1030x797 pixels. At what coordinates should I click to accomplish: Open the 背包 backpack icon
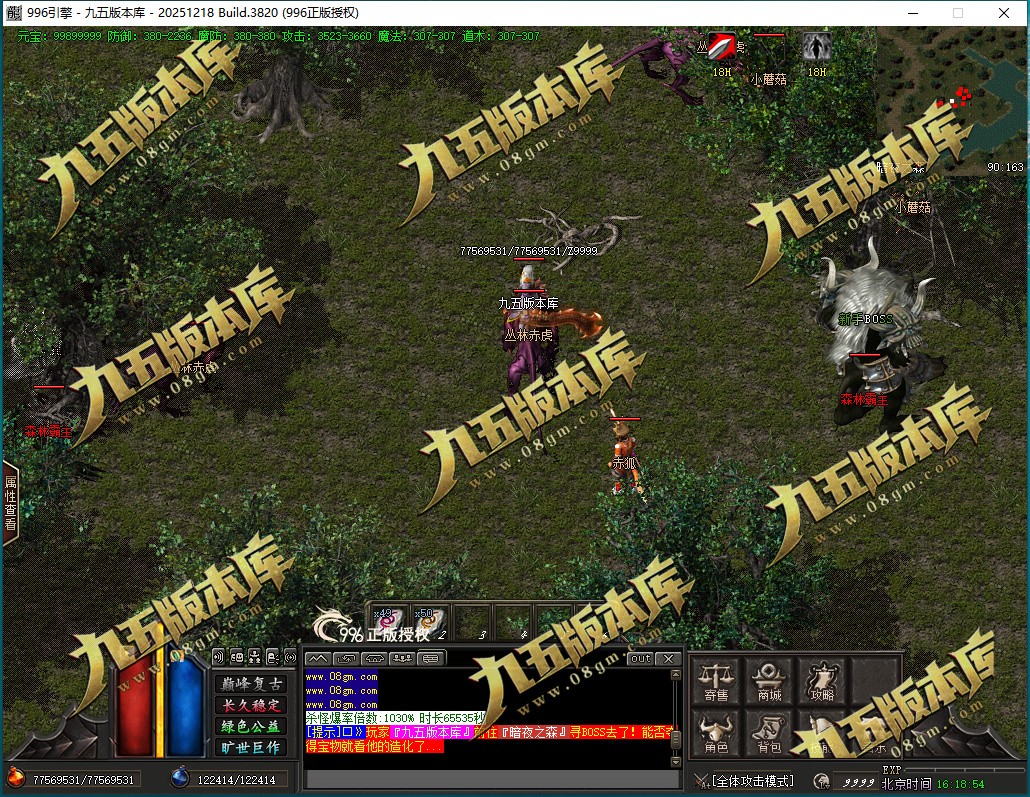point(769,733)
